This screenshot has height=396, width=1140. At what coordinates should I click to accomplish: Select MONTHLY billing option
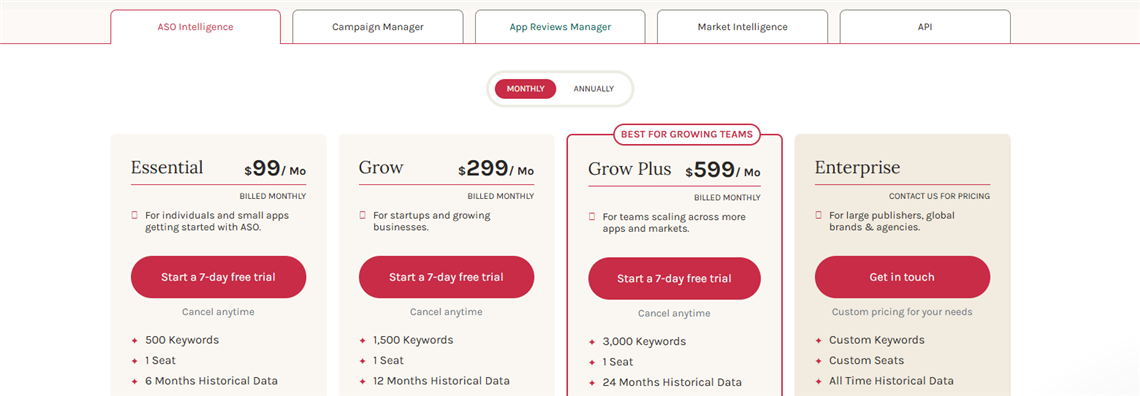(x=526, y=89)
